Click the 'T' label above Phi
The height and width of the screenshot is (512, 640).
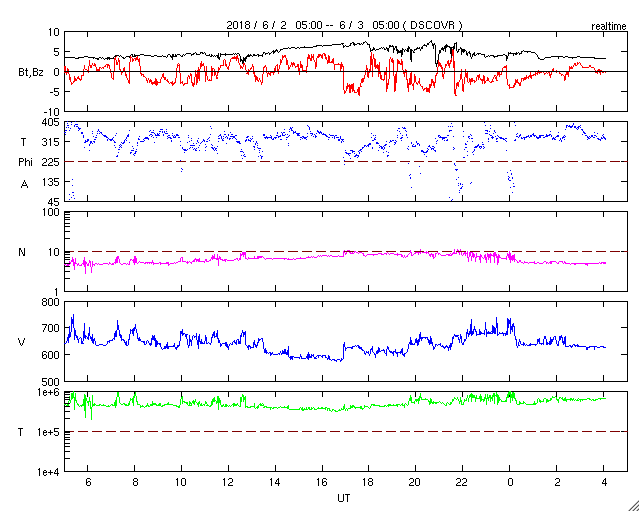click(23, 142)
